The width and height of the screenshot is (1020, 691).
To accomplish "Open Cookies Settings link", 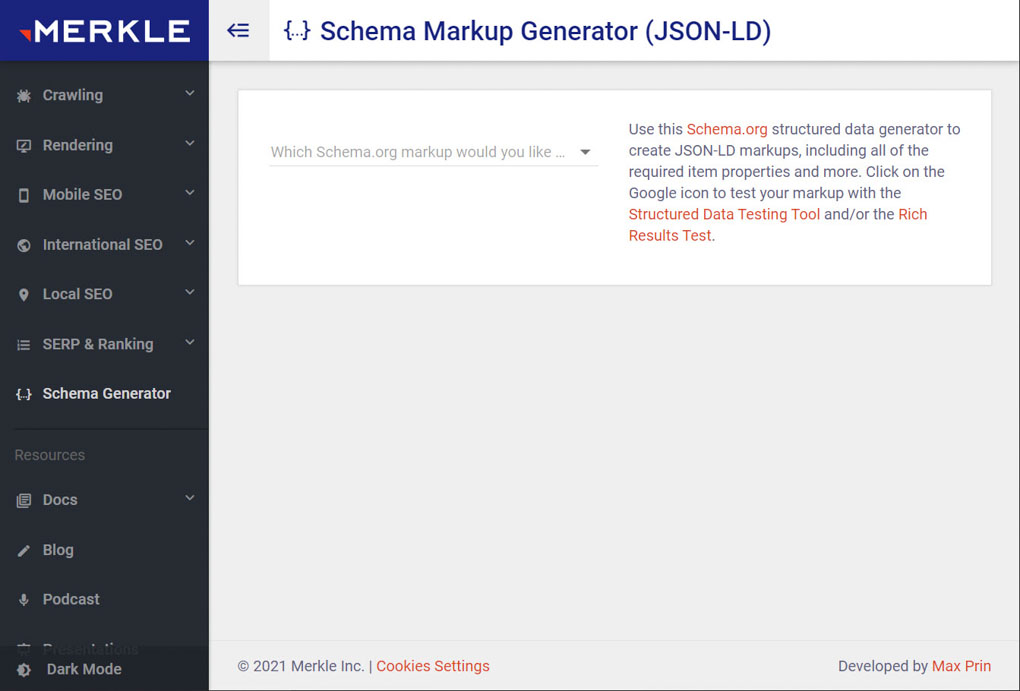I will (433, 666).
